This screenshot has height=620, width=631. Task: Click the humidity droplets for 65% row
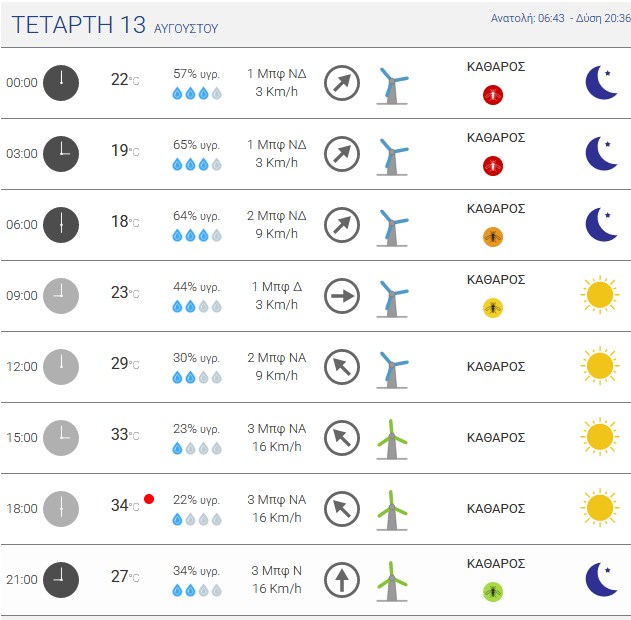197,165
